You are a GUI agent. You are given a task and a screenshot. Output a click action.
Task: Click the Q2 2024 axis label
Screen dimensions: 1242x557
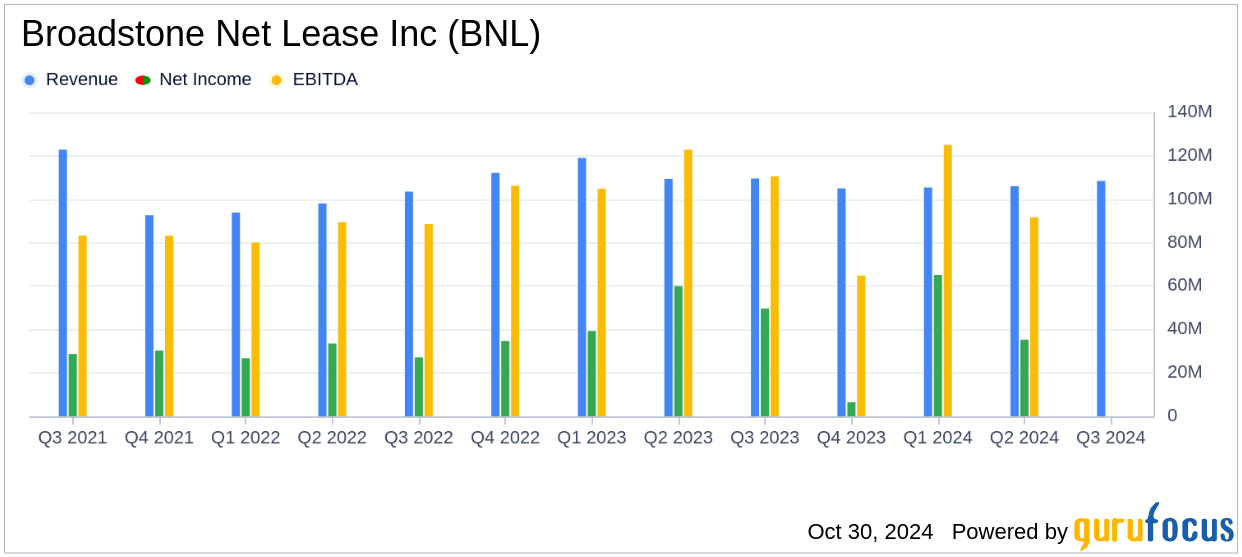1024,438
